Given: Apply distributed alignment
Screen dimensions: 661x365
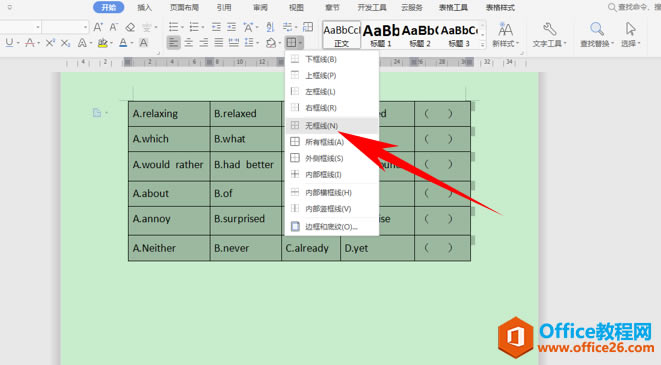Looking at the screenshot, I should pos(234,43).
